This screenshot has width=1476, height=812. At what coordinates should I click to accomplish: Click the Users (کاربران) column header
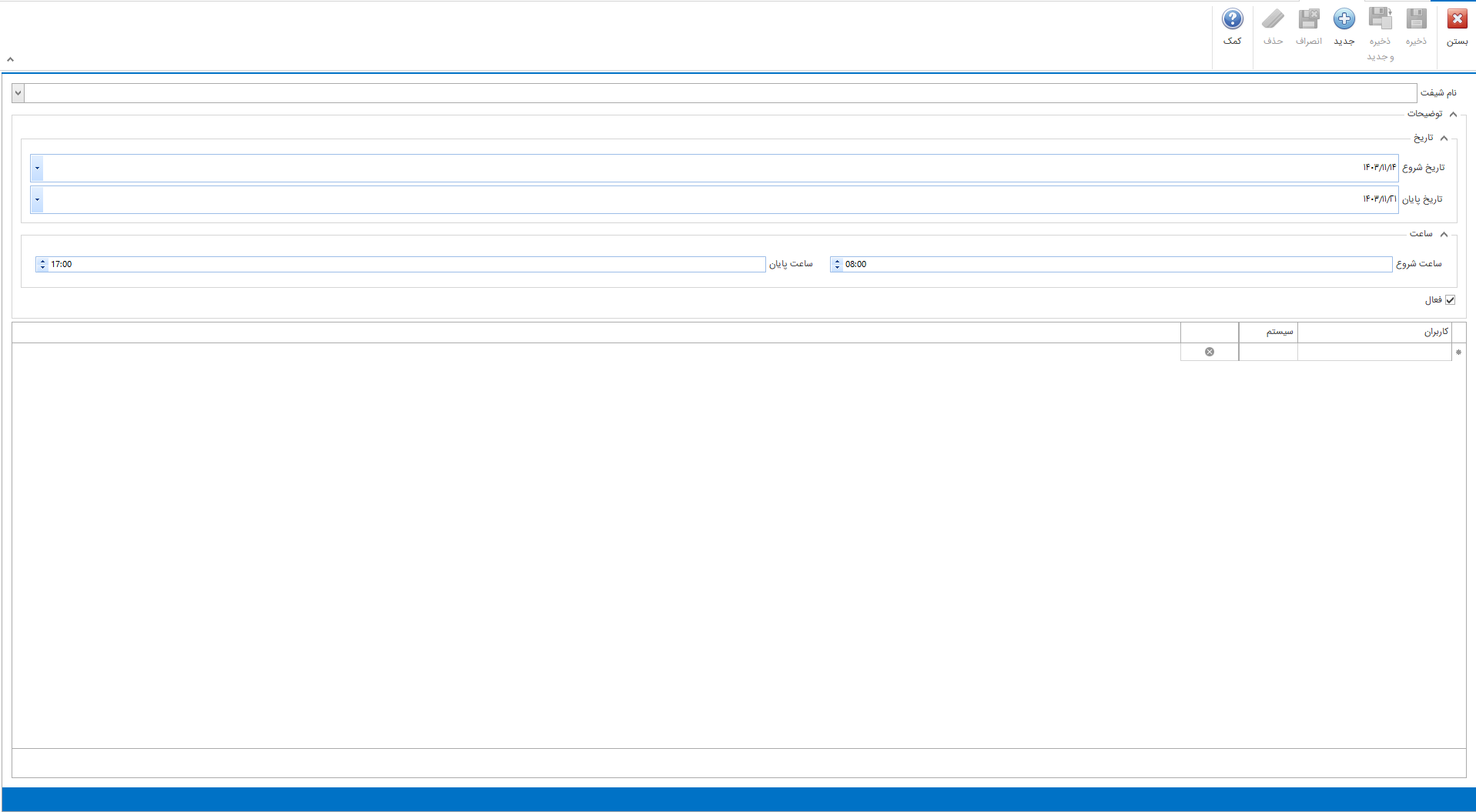pyautogui.click(x=1374, y=332)
